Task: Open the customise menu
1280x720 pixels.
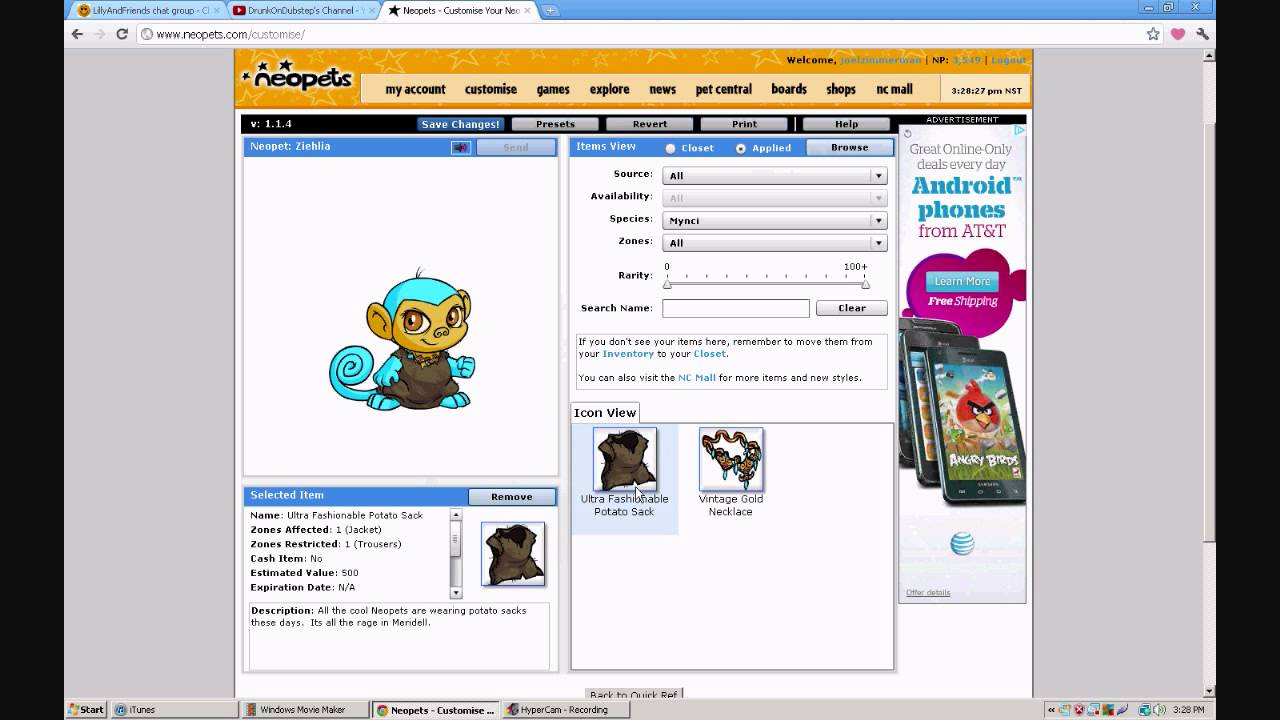Action: pos(490,89)
